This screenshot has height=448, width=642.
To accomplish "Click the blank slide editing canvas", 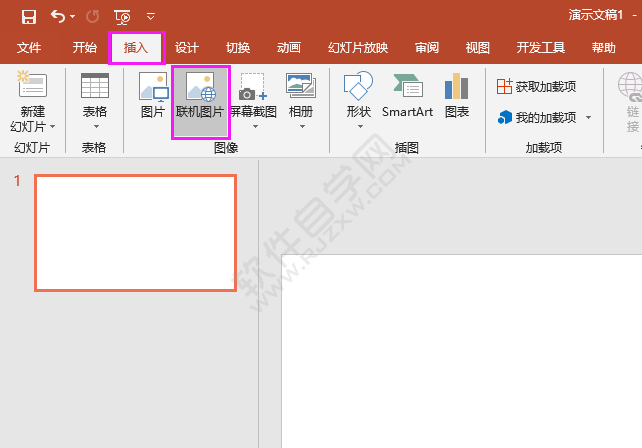I will [x=461, y=351].
